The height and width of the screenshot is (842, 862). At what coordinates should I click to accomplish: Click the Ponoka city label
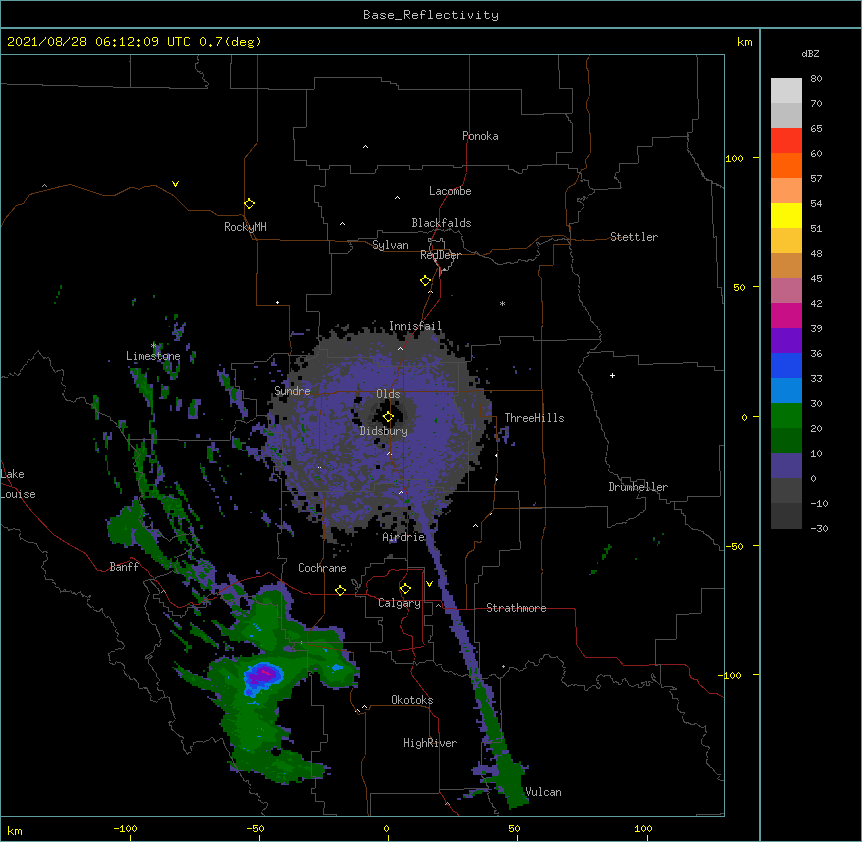[480, 136]
